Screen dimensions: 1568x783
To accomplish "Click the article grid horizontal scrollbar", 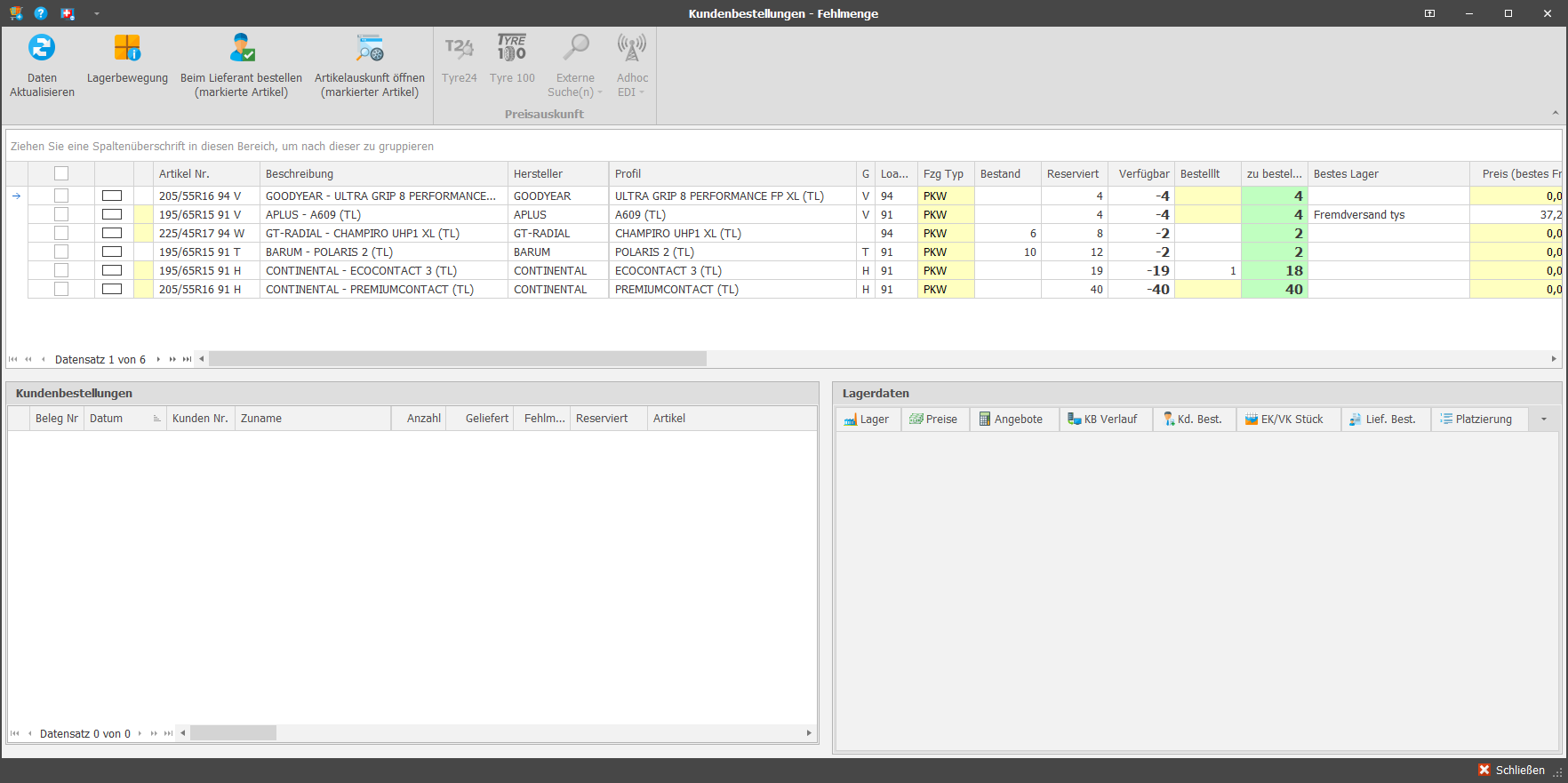I will point(458,359).
